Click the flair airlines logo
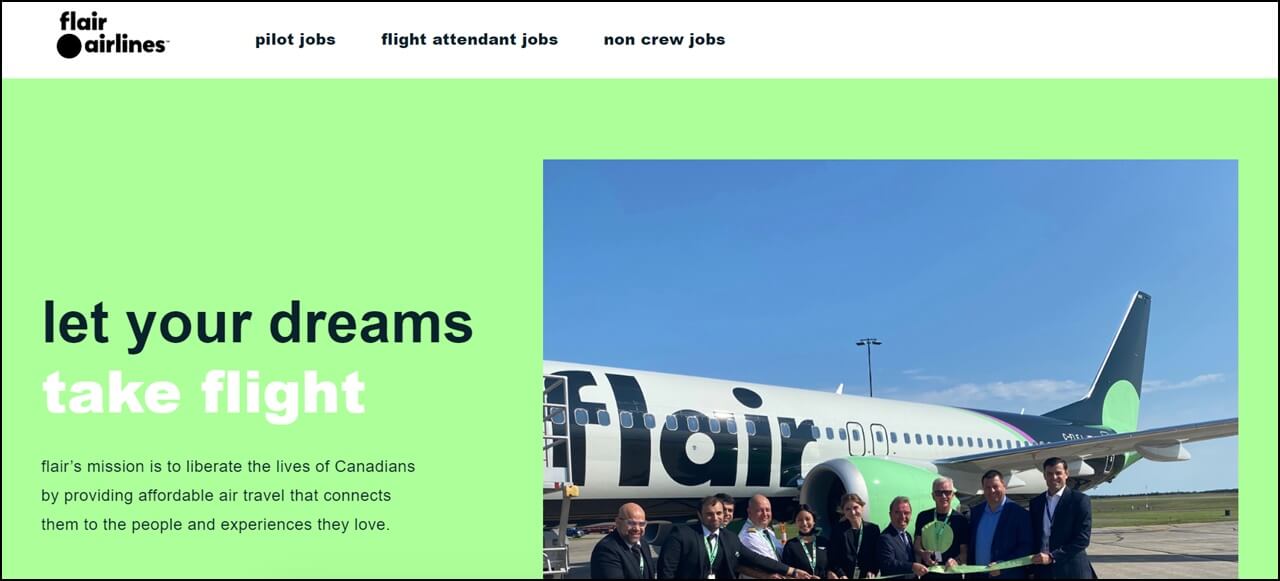 point(113,35)
